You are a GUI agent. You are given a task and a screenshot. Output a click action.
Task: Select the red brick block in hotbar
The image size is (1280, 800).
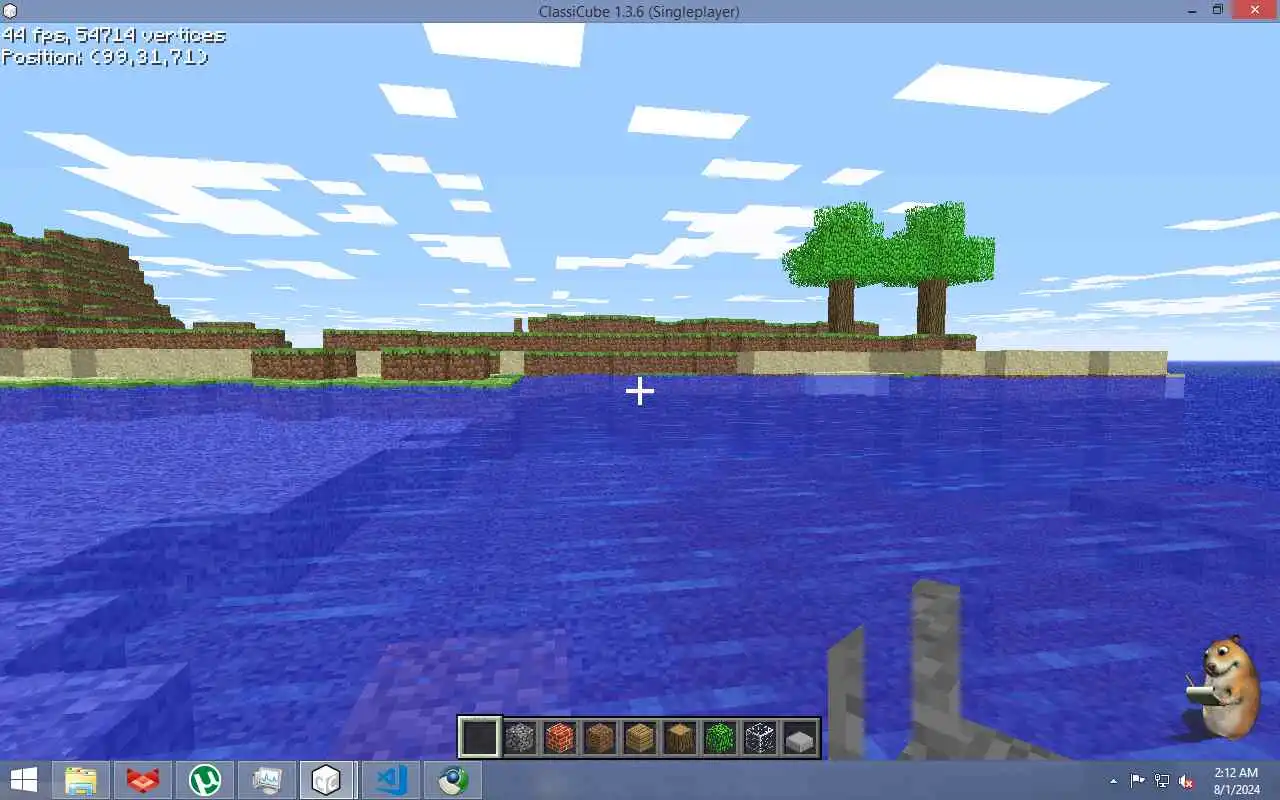tap(560, 739)
